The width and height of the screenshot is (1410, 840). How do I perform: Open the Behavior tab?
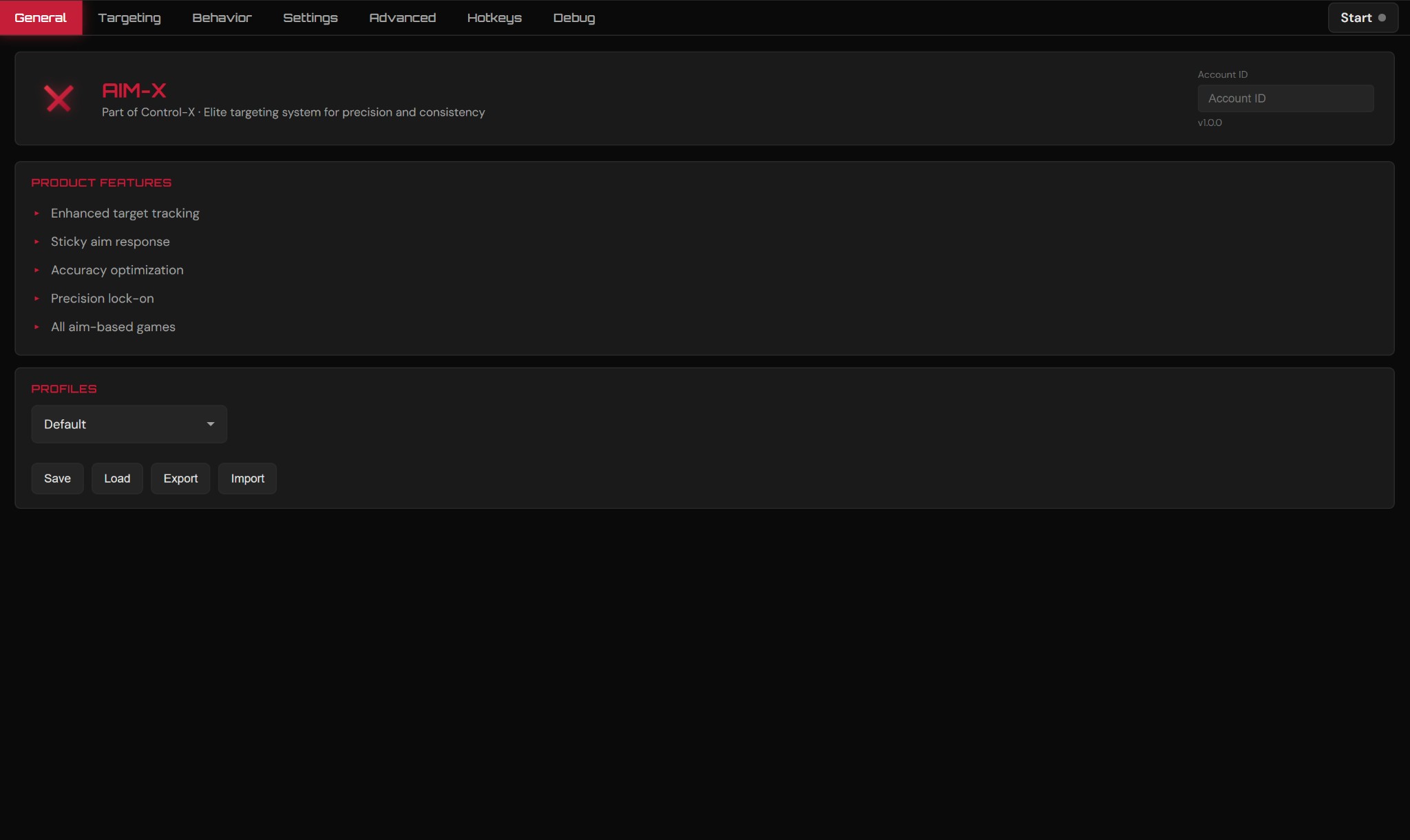tap(222, 18)
